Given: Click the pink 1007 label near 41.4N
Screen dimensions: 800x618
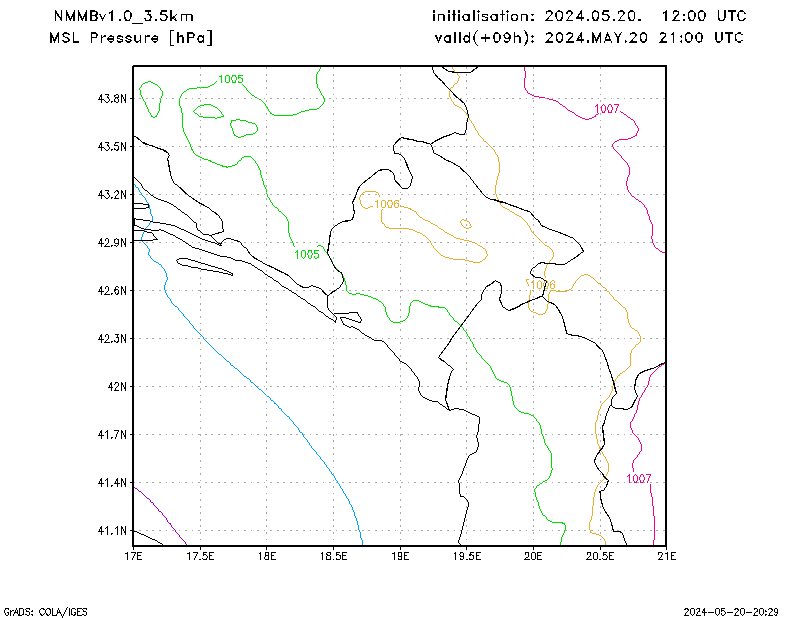Looking at the screenshot, I should pos(639,479).
